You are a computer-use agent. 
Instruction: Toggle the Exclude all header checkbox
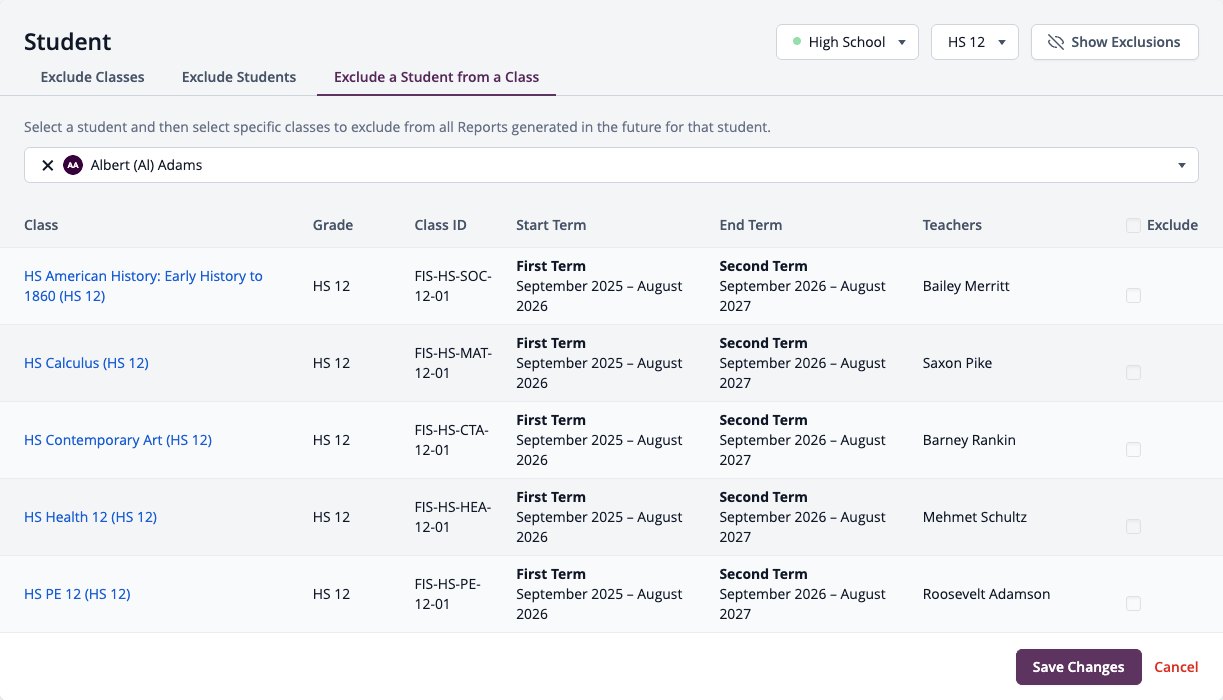pos(1133,226)
